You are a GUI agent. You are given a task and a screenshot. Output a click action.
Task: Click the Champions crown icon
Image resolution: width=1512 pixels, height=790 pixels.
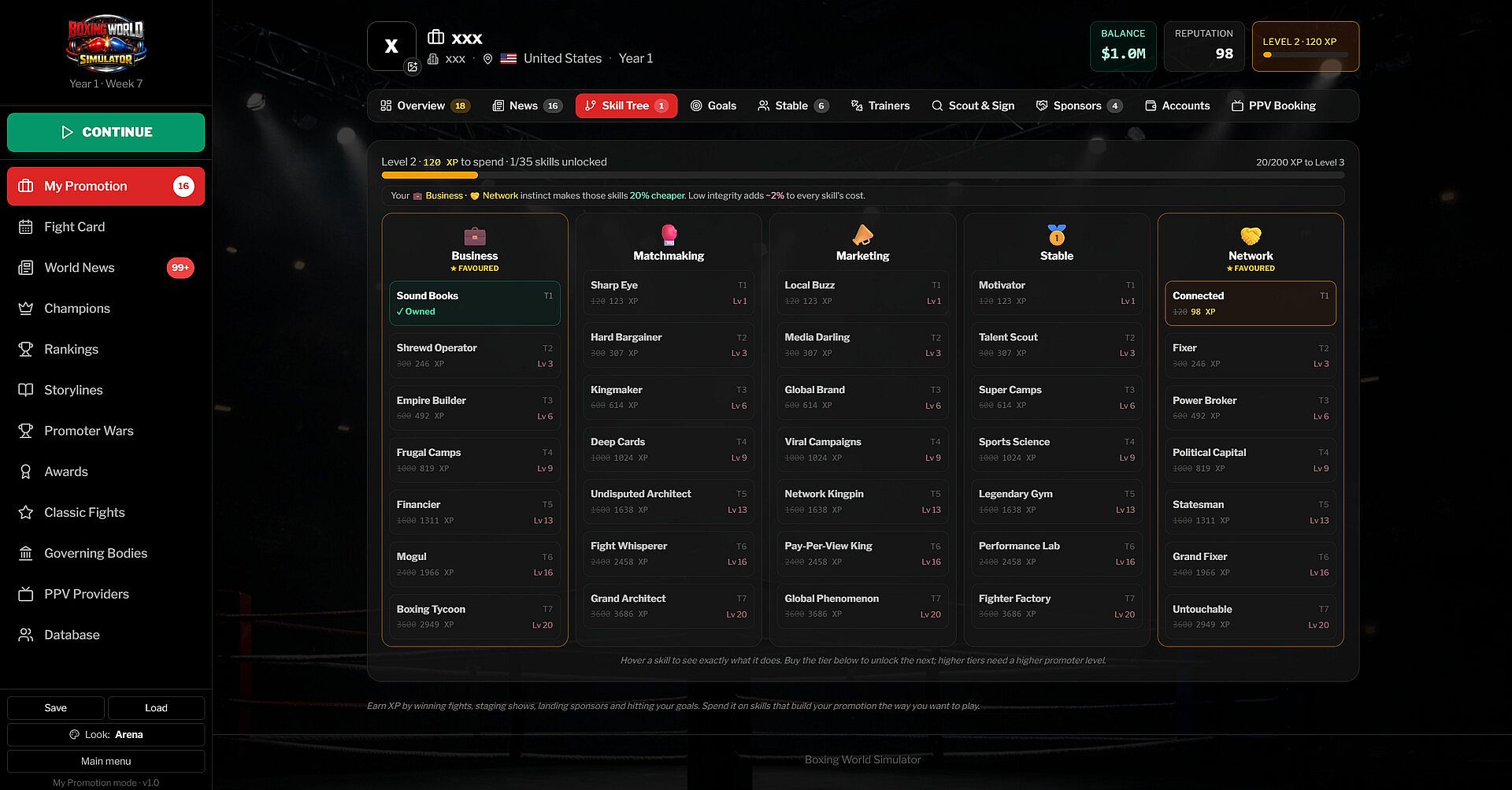[x=26, y=309]
